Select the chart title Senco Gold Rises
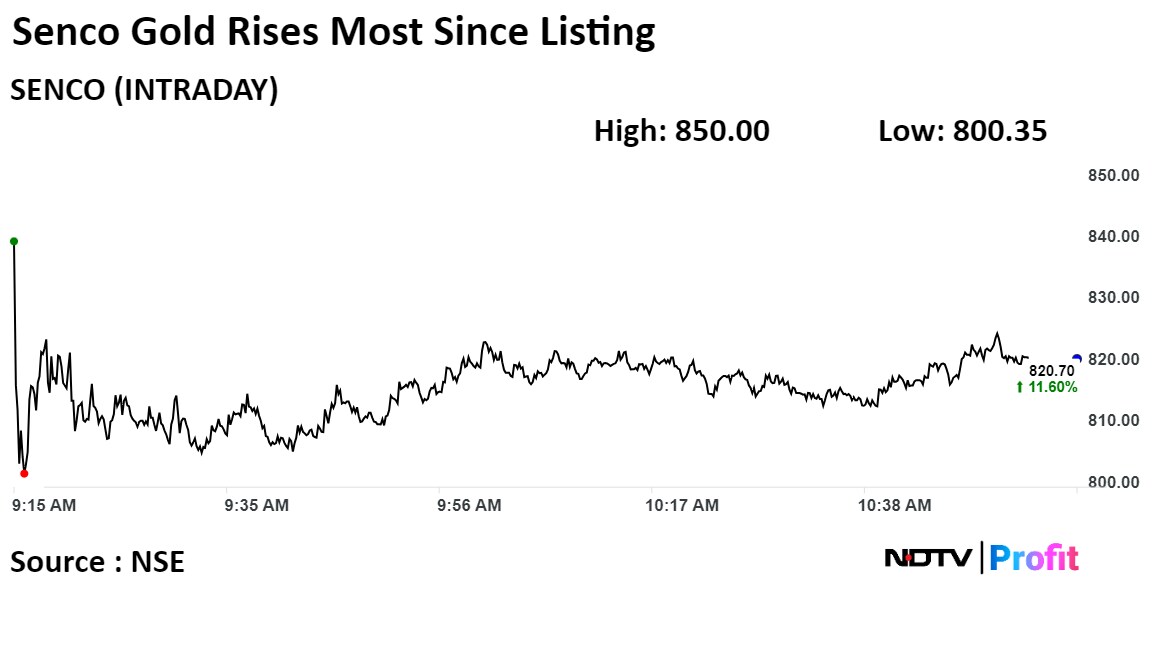The image size is (1152, 648). coord(333,33)
